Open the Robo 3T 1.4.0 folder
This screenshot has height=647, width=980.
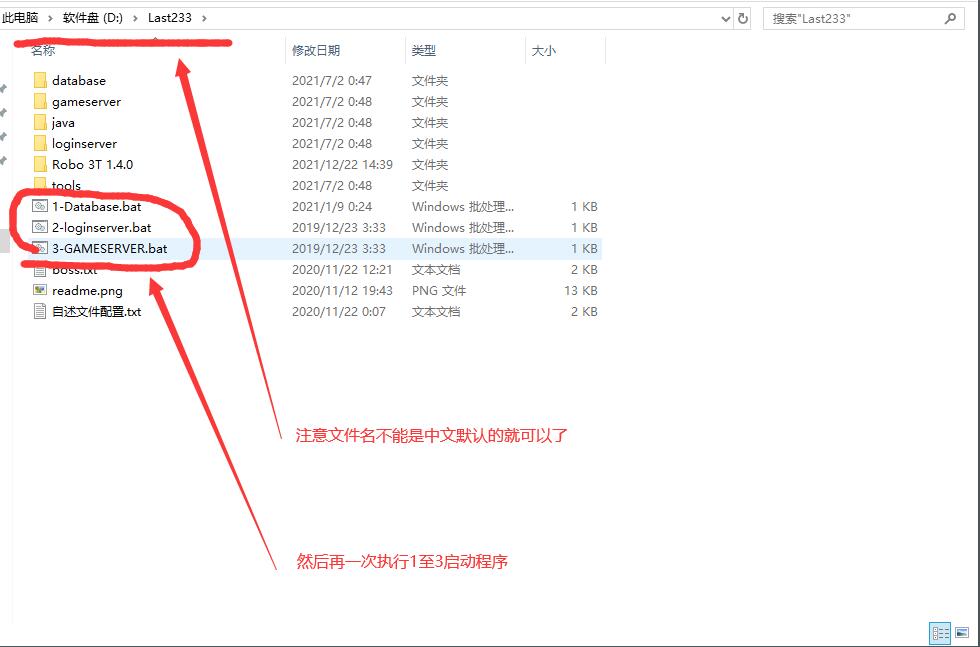click(93, 164)
